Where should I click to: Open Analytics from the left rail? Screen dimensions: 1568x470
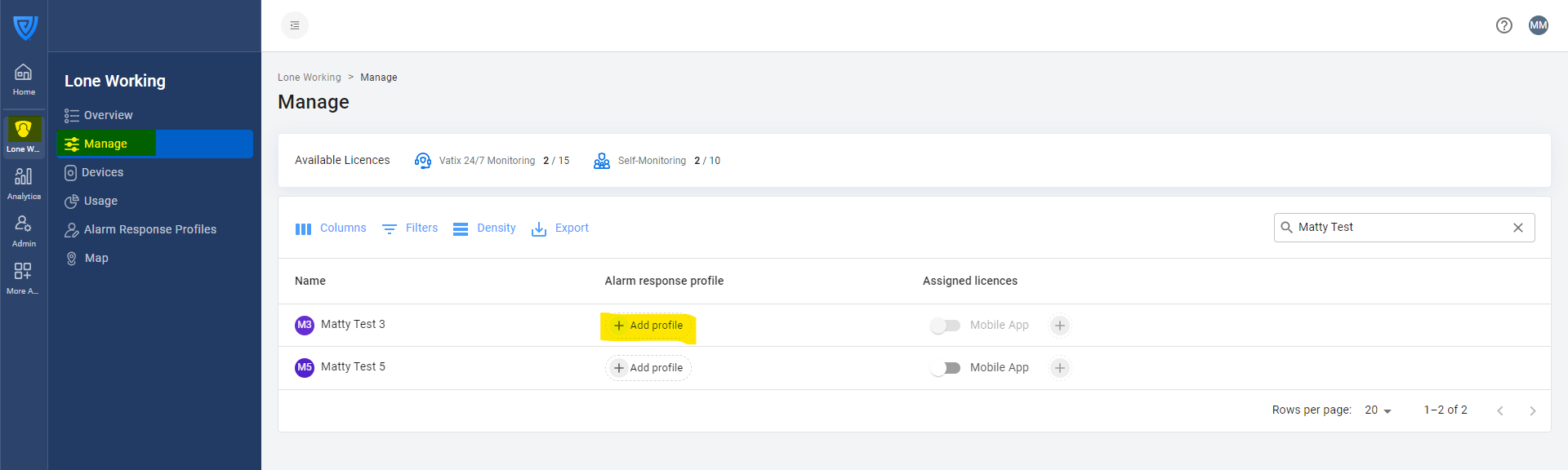click(x=24, y=183)
